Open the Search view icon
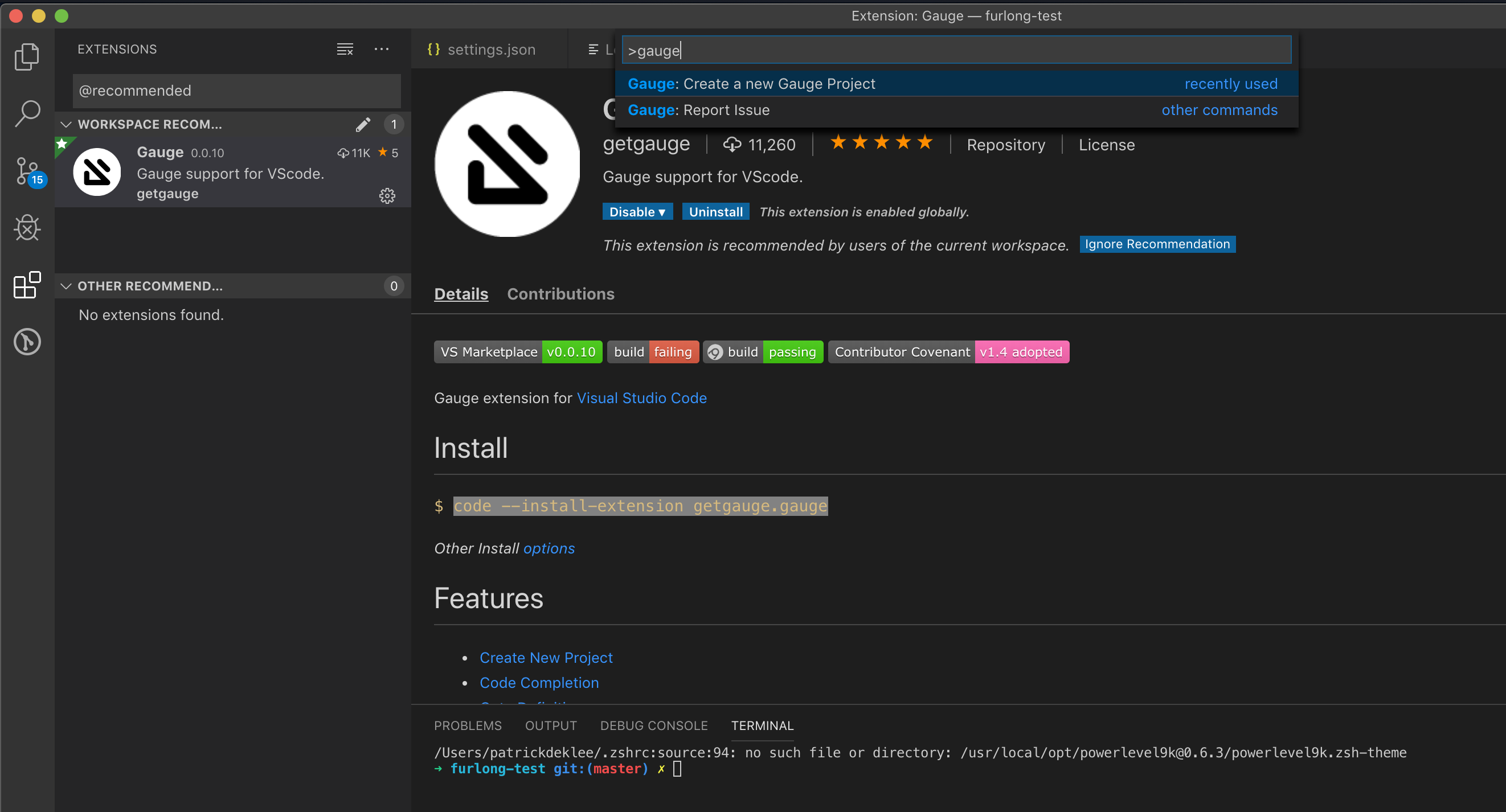Image resolution: width=1506 pixels, height=812 pixels. point(26,113)
